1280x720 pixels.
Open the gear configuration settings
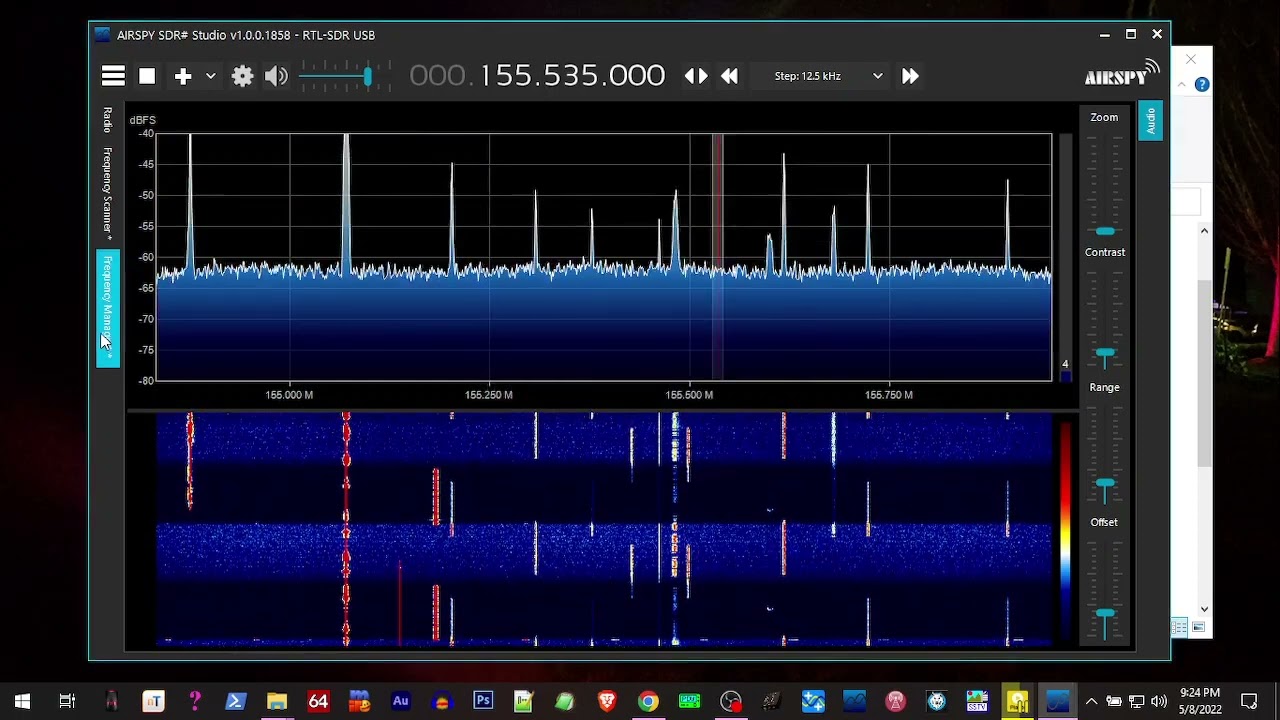(x=242, y=76)
